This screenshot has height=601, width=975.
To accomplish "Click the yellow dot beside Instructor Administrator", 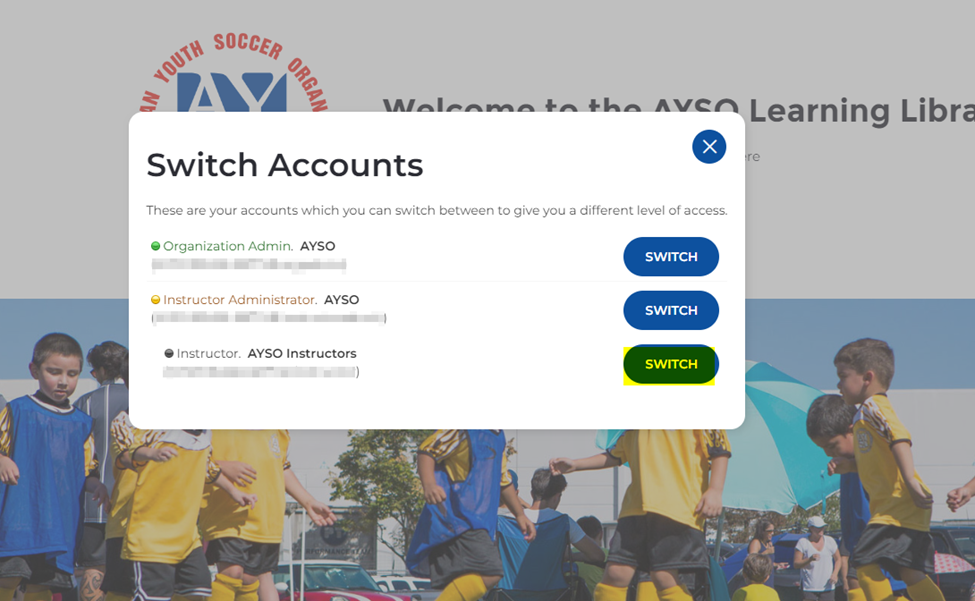I will [155, 300].
